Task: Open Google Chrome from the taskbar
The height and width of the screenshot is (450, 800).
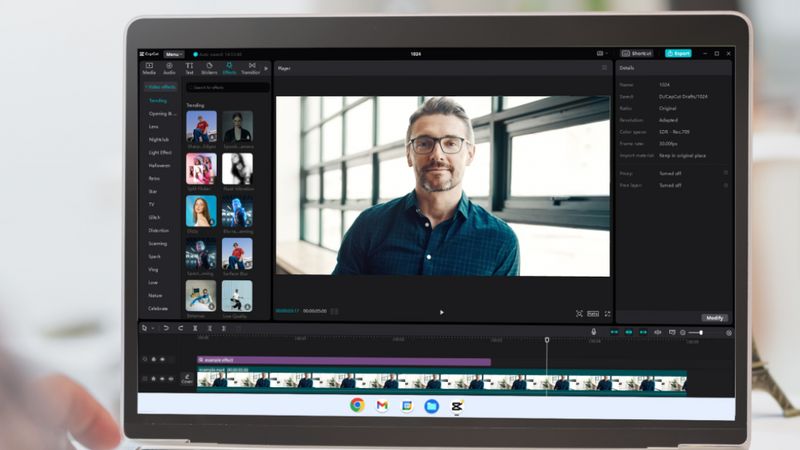Action: coord(357,405)
